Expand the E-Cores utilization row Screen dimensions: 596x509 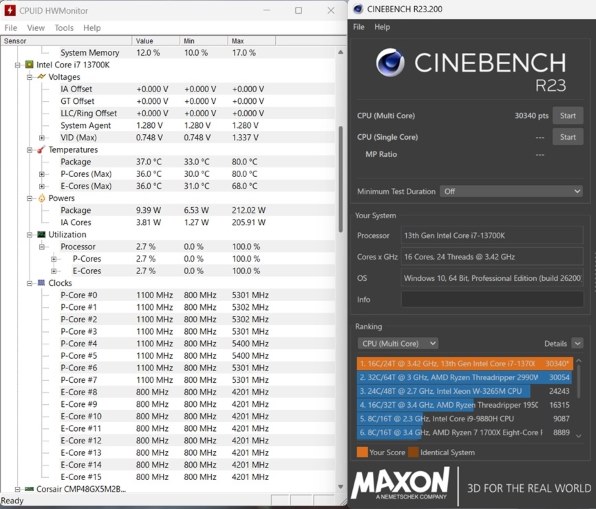(x=54, y=271)
